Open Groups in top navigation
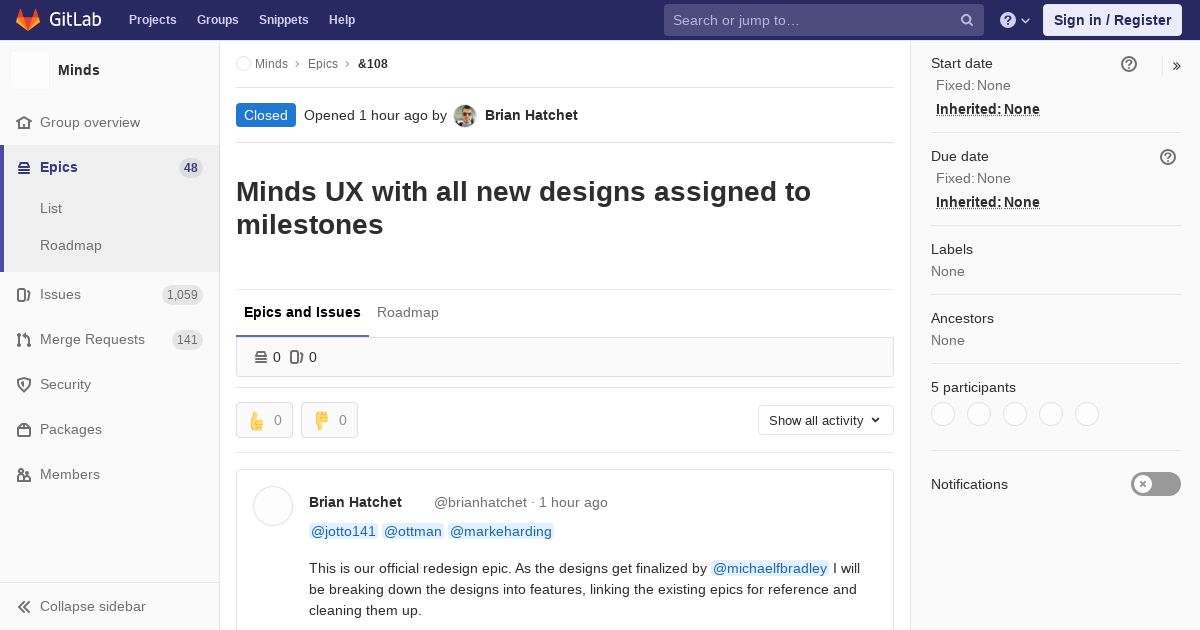The image size is (1200, 630). (x=217, y=20)
